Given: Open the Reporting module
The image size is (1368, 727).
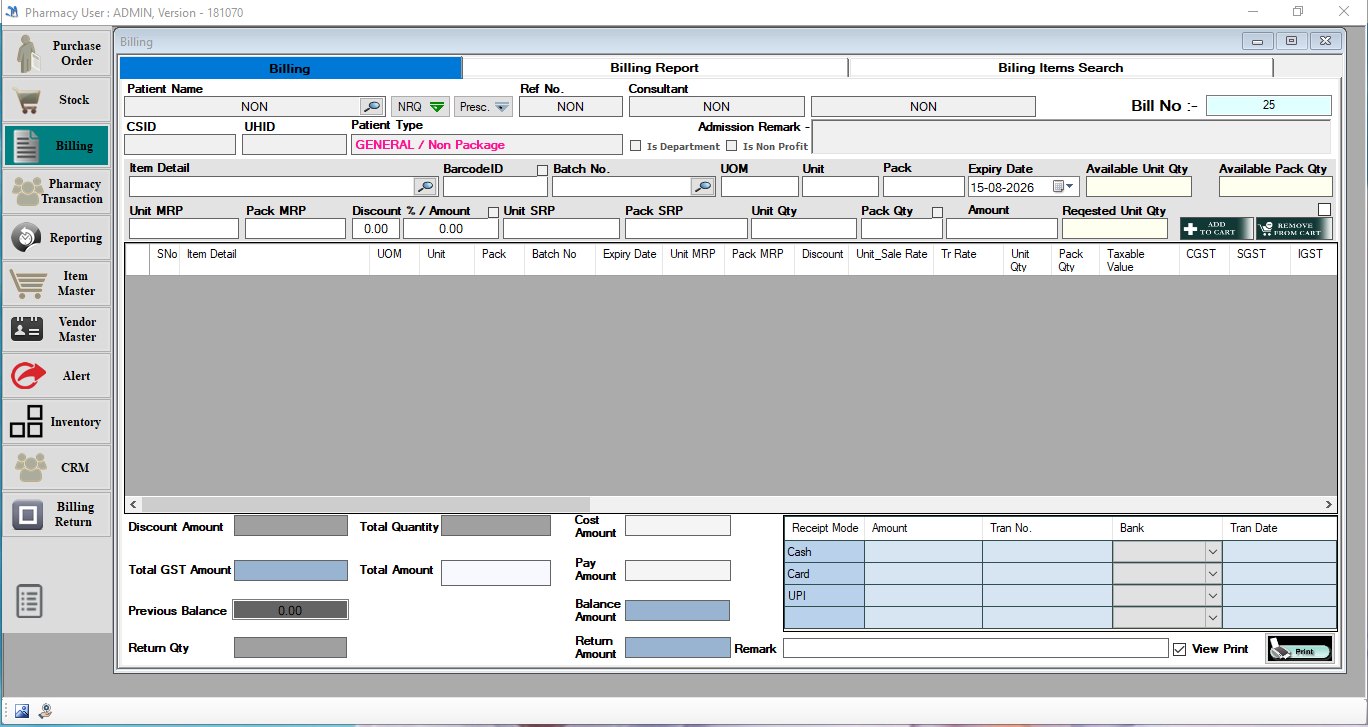Looking at the screenshot, I should tap(56, 238).
